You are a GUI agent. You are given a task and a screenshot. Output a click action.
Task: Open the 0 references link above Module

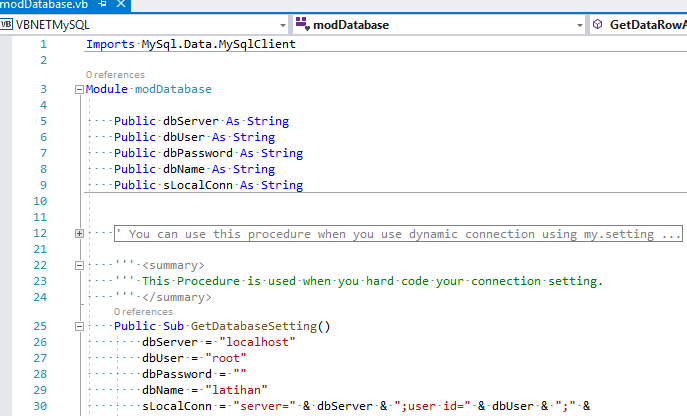[x=115, y=75]
